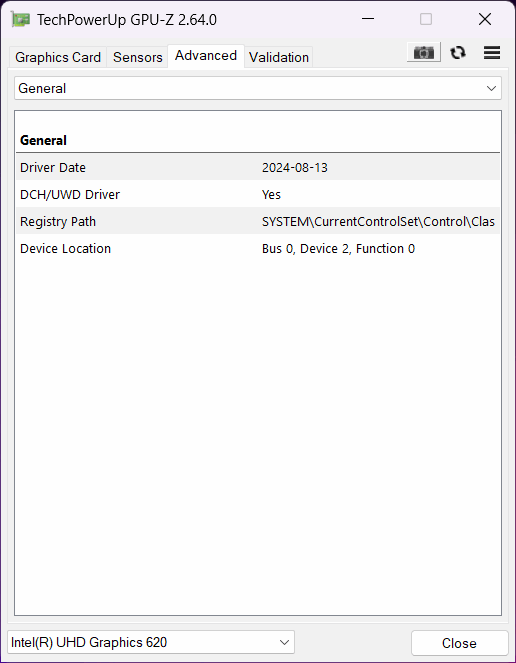Click the GPU-Z application icon in title bar
516x663 pixels.
click(20, 19)
